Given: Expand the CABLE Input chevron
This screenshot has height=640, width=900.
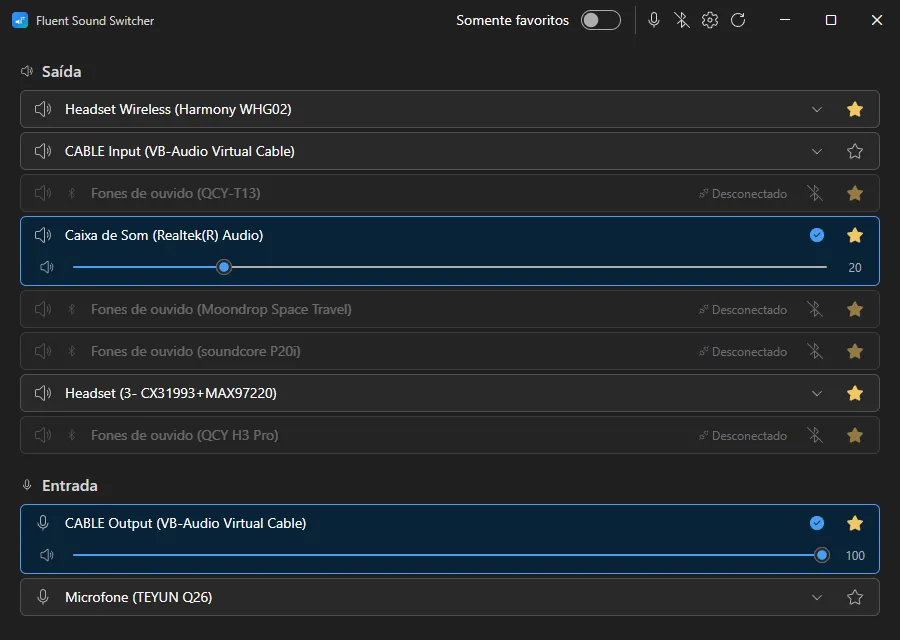Looking at the screenshot, I should (x=817, y=152).
